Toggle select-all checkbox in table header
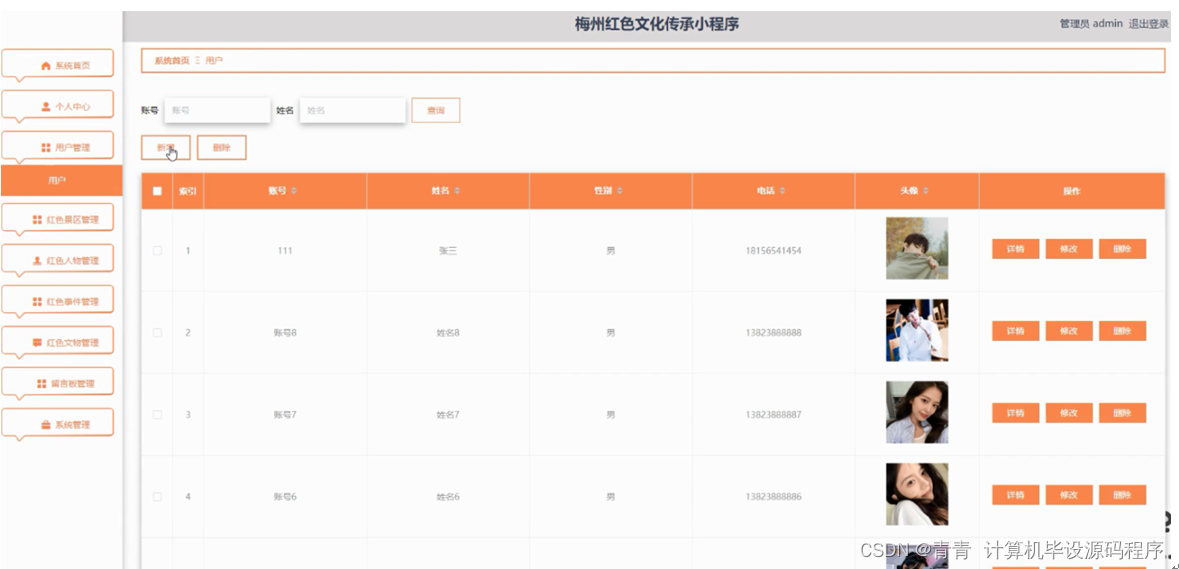The width and height of the screenshot is (1179, 569). [157, 191]
